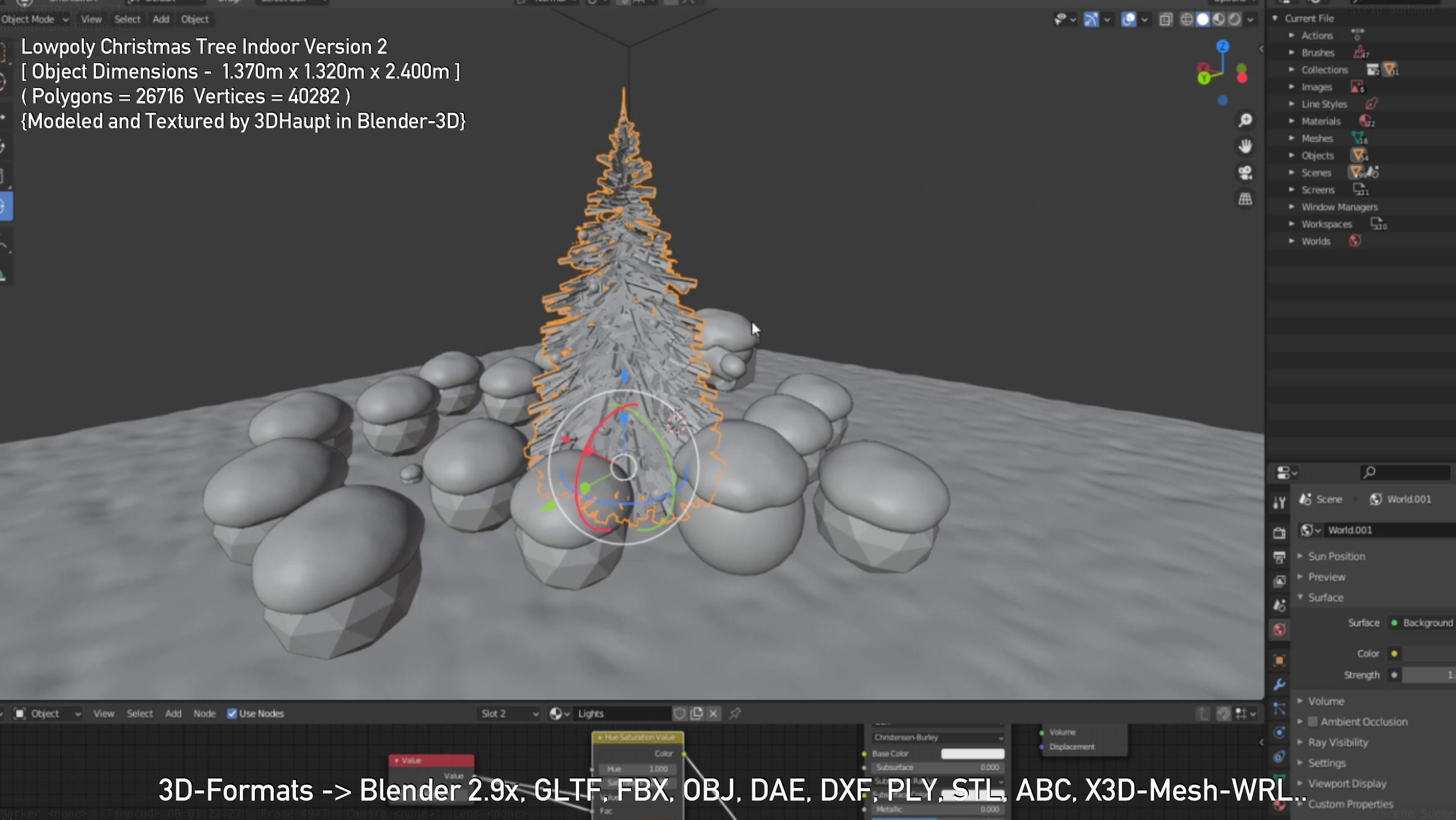Screen dimensions: 1456x820
Task: Open the Object properties tab
Action: [1279, 660]
